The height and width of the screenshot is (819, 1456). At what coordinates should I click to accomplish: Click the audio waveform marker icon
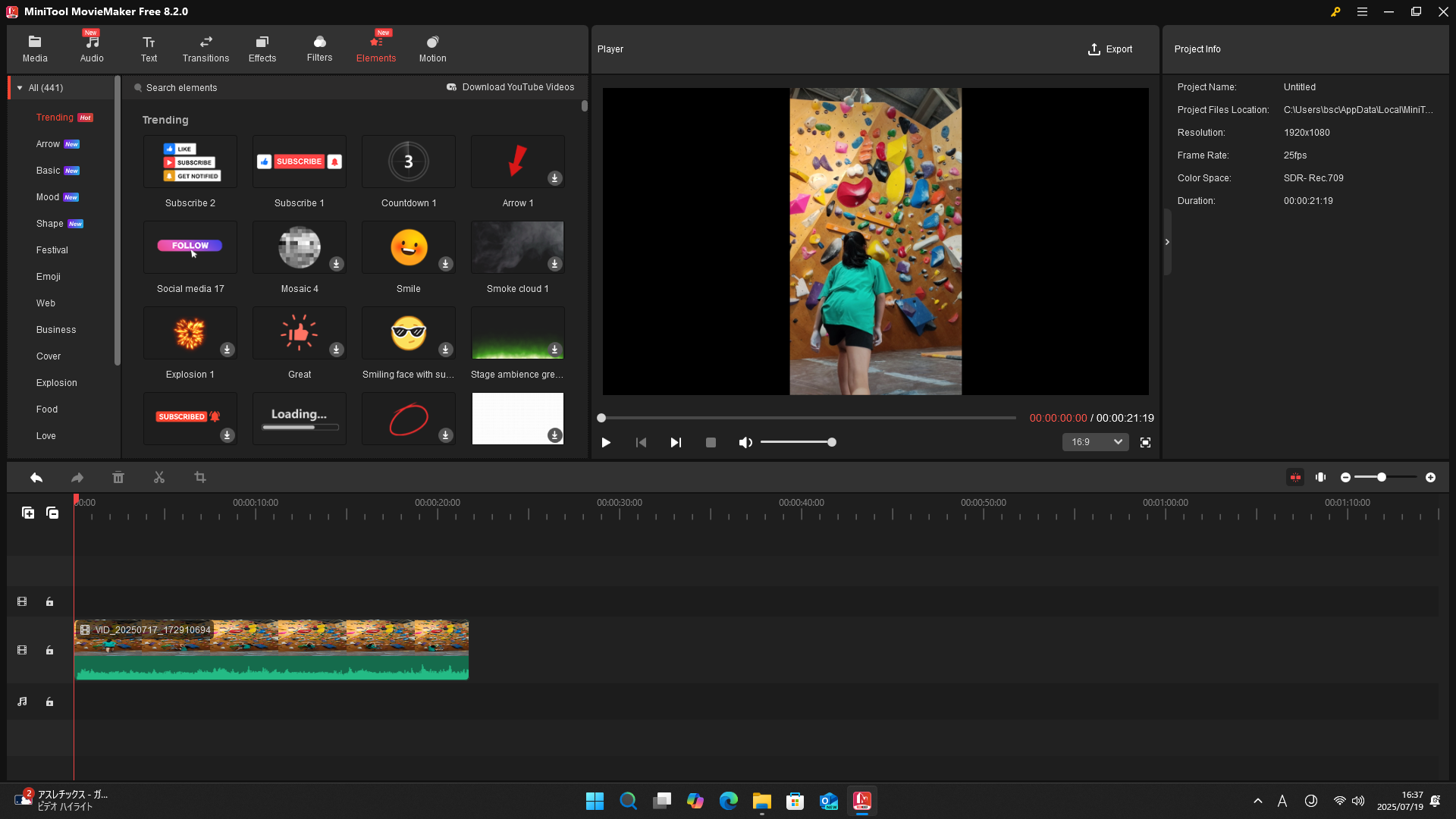[x=1321, y=478]
